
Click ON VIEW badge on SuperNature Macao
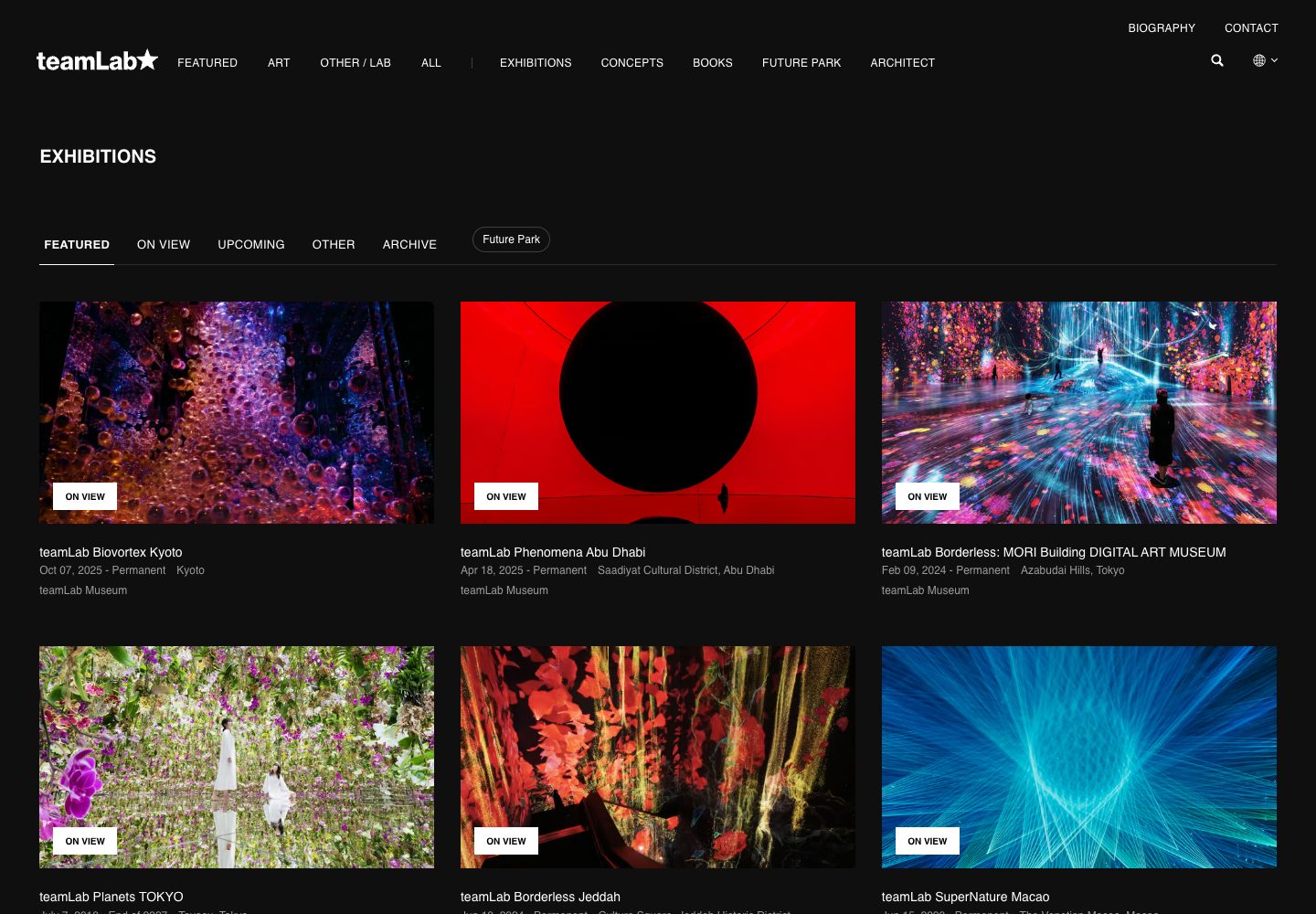[928, 841]
